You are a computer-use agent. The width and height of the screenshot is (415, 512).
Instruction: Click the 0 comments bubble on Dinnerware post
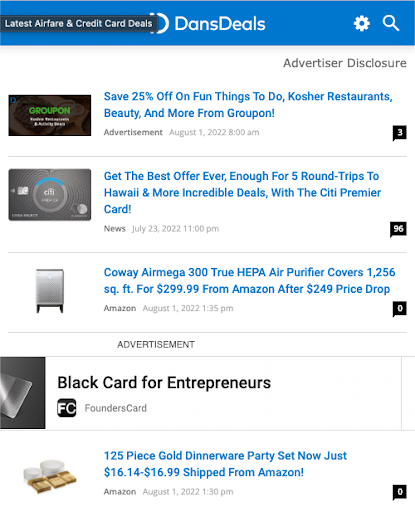(399, 492)
